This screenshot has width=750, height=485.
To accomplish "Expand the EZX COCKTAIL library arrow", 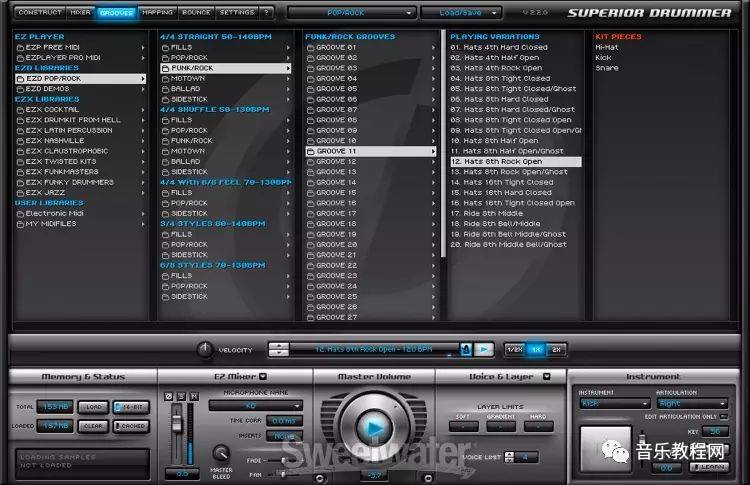I will pyautogui.click(x=143, y=110).
